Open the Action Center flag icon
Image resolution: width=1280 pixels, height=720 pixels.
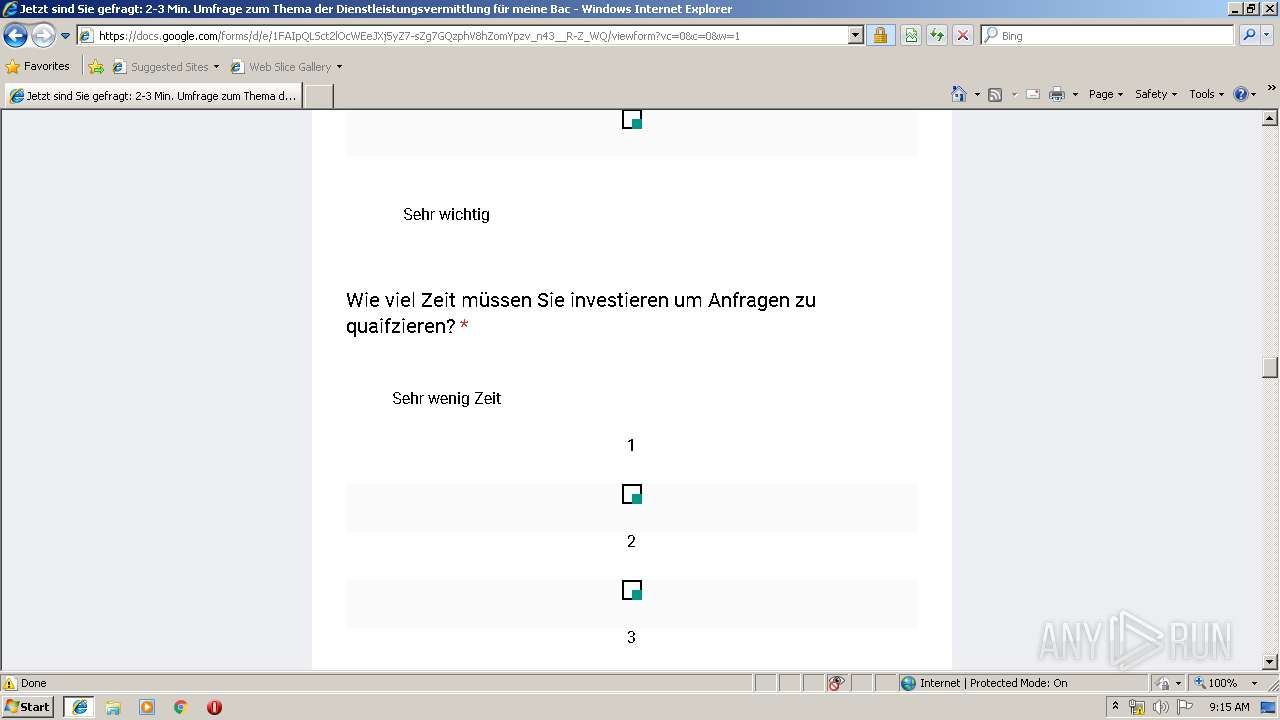1183,707
